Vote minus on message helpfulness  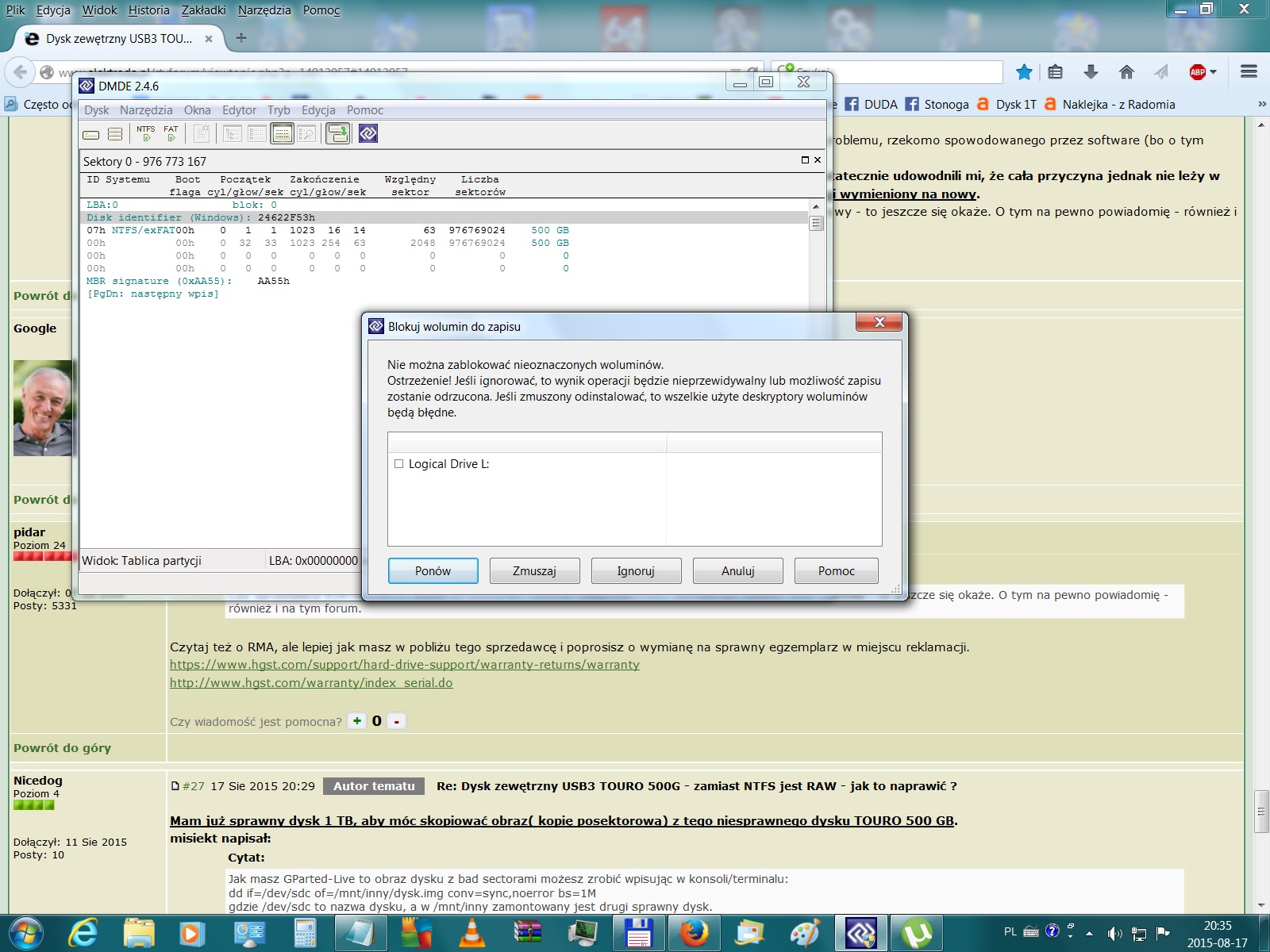pyautogui.click(x=396, y=721)
